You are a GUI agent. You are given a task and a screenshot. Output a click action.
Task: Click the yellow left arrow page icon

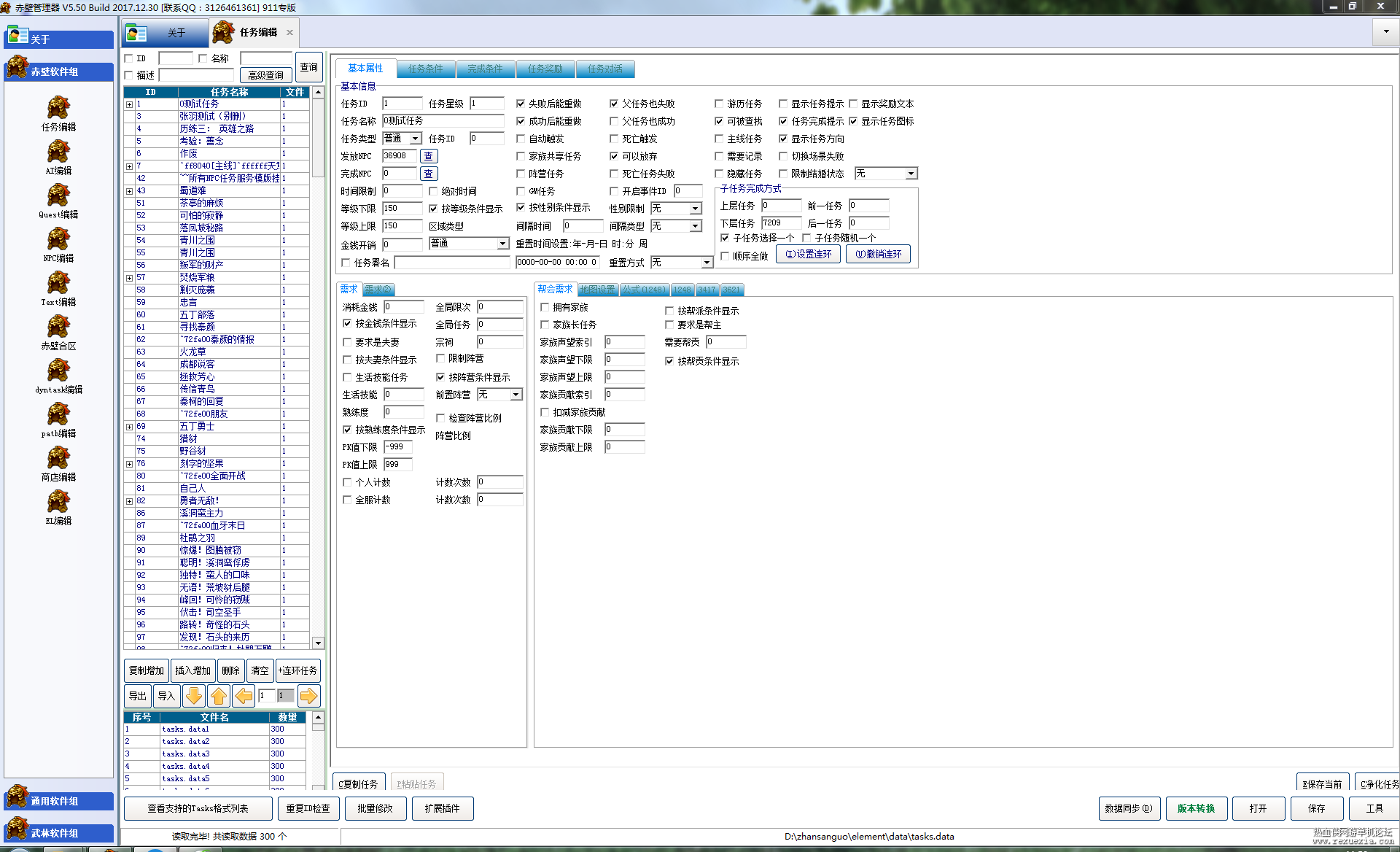click(x=244, y=696)
